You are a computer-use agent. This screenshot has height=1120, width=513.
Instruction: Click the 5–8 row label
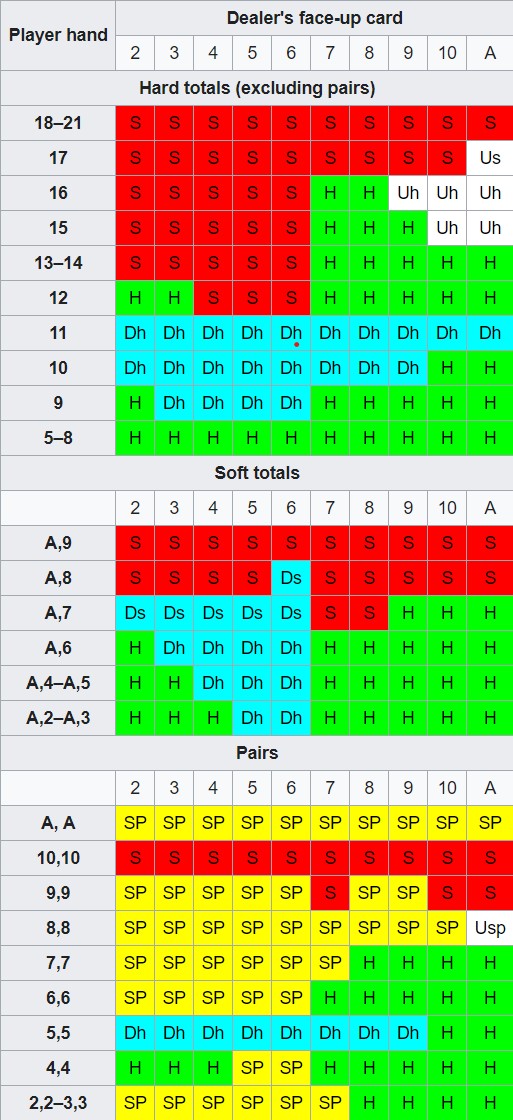point(58,438)
